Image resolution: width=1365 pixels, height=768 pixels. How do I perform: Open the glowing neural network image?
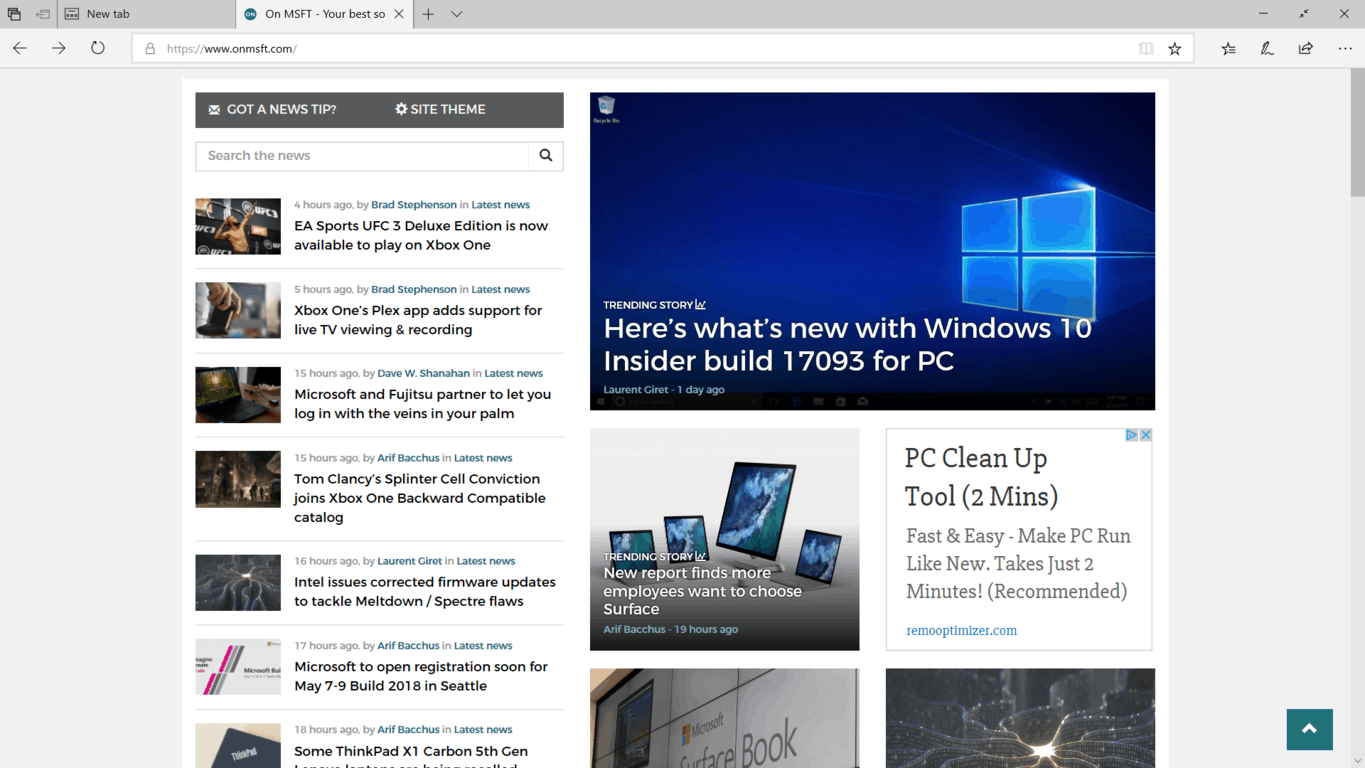coord(1020,718)
